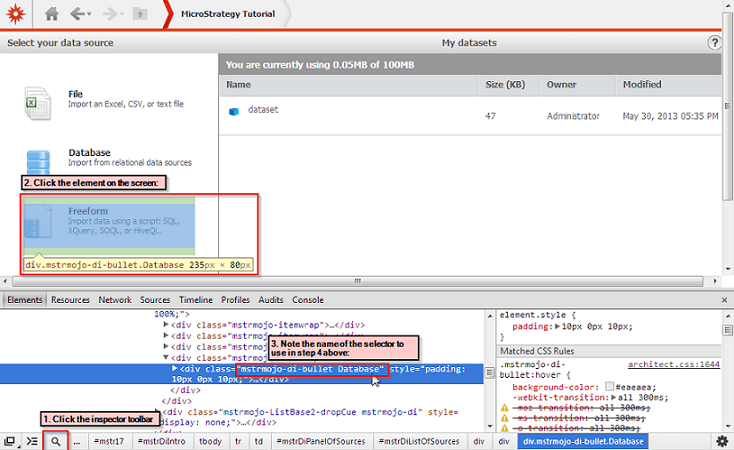Click the Back arrow icon

click(x=77, y=14)
